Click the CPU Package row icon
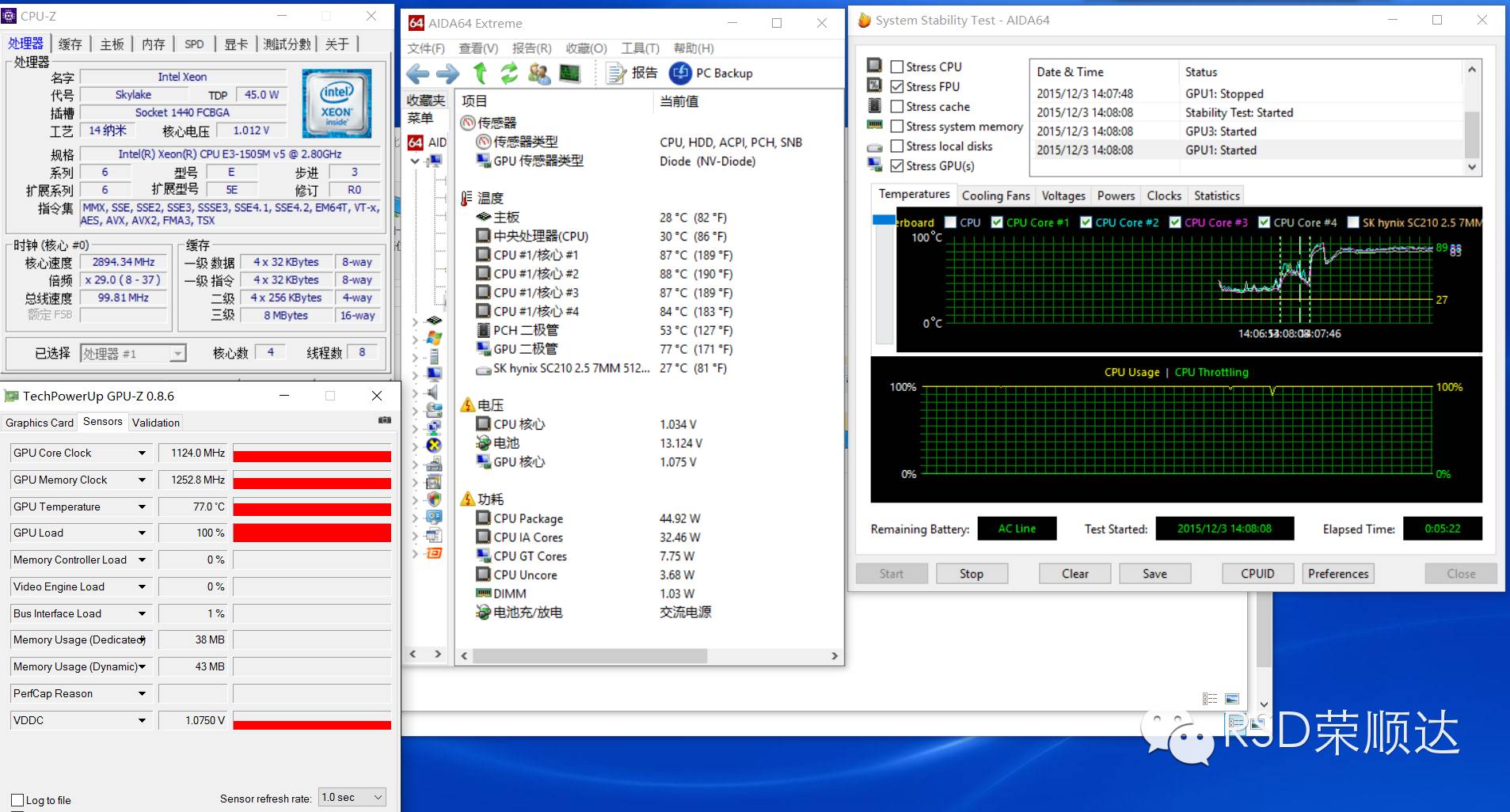 point(483,518)
